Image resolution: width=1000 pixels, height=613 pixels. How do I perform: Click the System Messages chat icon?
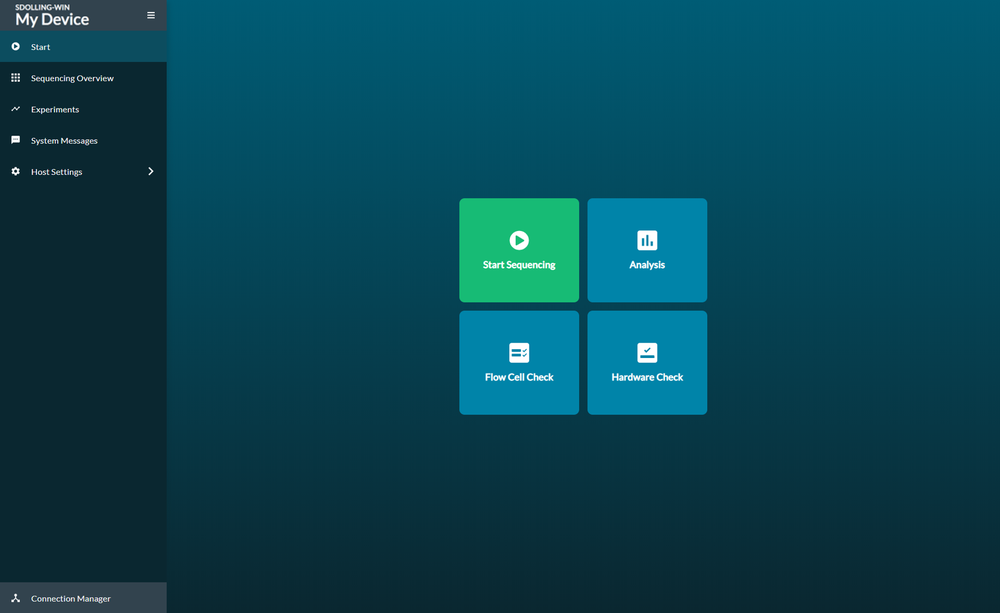(15, 140)
